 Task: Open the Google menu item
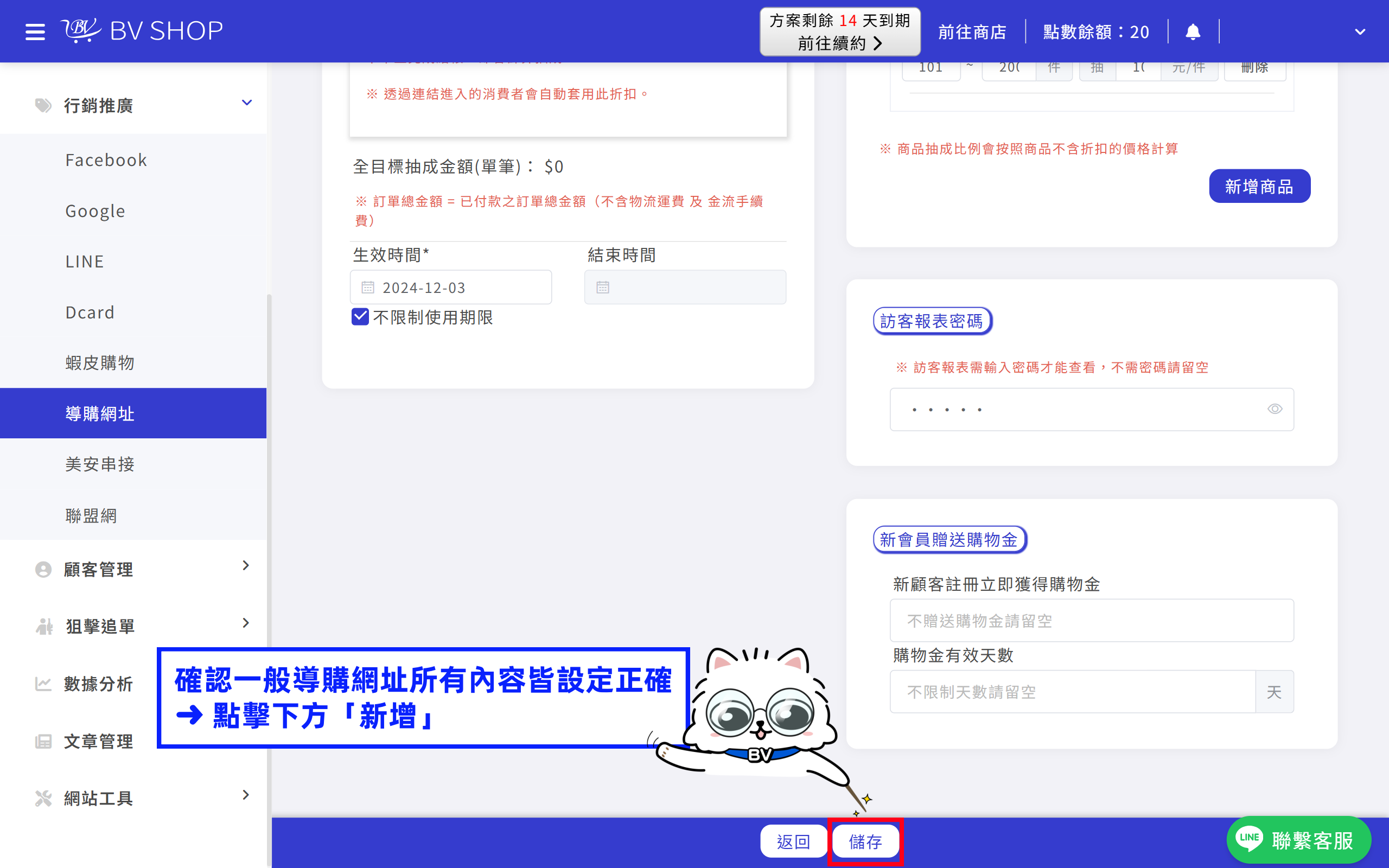(x=133, y=210)
